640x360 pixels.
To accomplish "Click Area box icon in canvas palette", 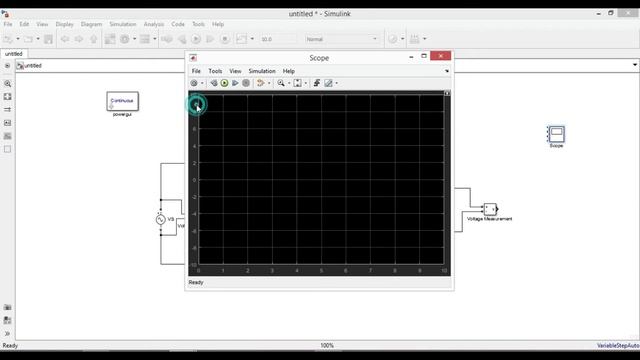I will [x=7, y=149].
